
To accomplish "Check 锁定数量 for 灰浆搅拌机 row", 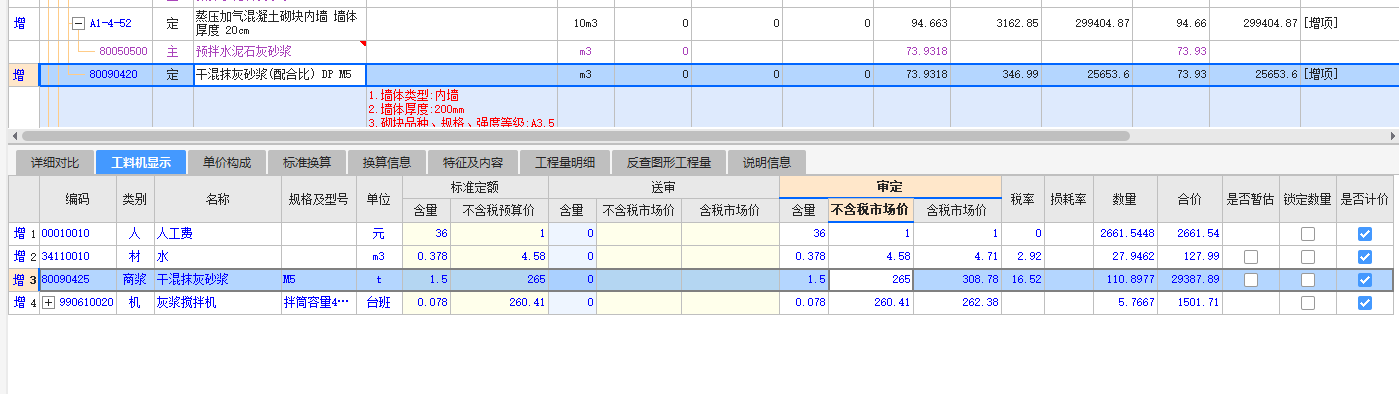I will (x=1308, y=302).
